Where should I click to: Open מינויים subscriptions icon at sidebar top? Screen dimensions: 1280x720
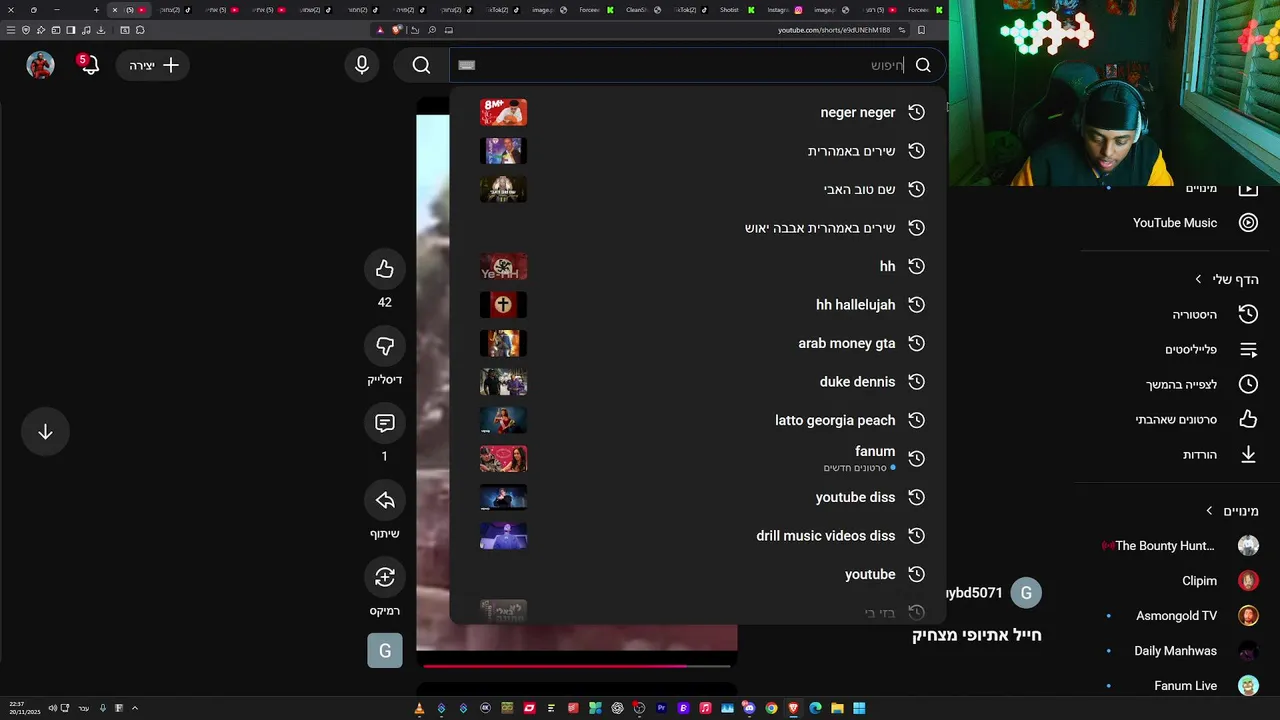coord(1248,189)
